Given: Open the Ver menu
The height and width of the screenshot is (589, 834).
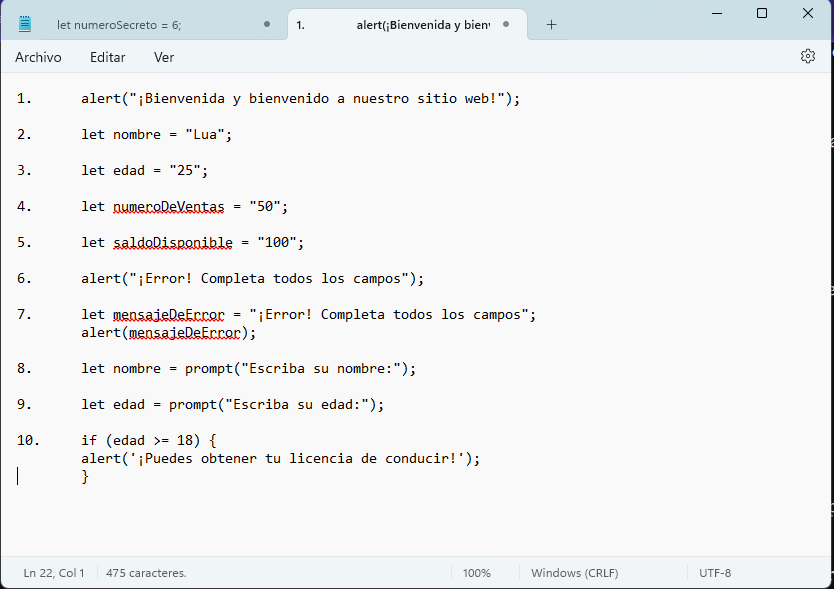Looking at the screenshot, I should coord(164,57).
